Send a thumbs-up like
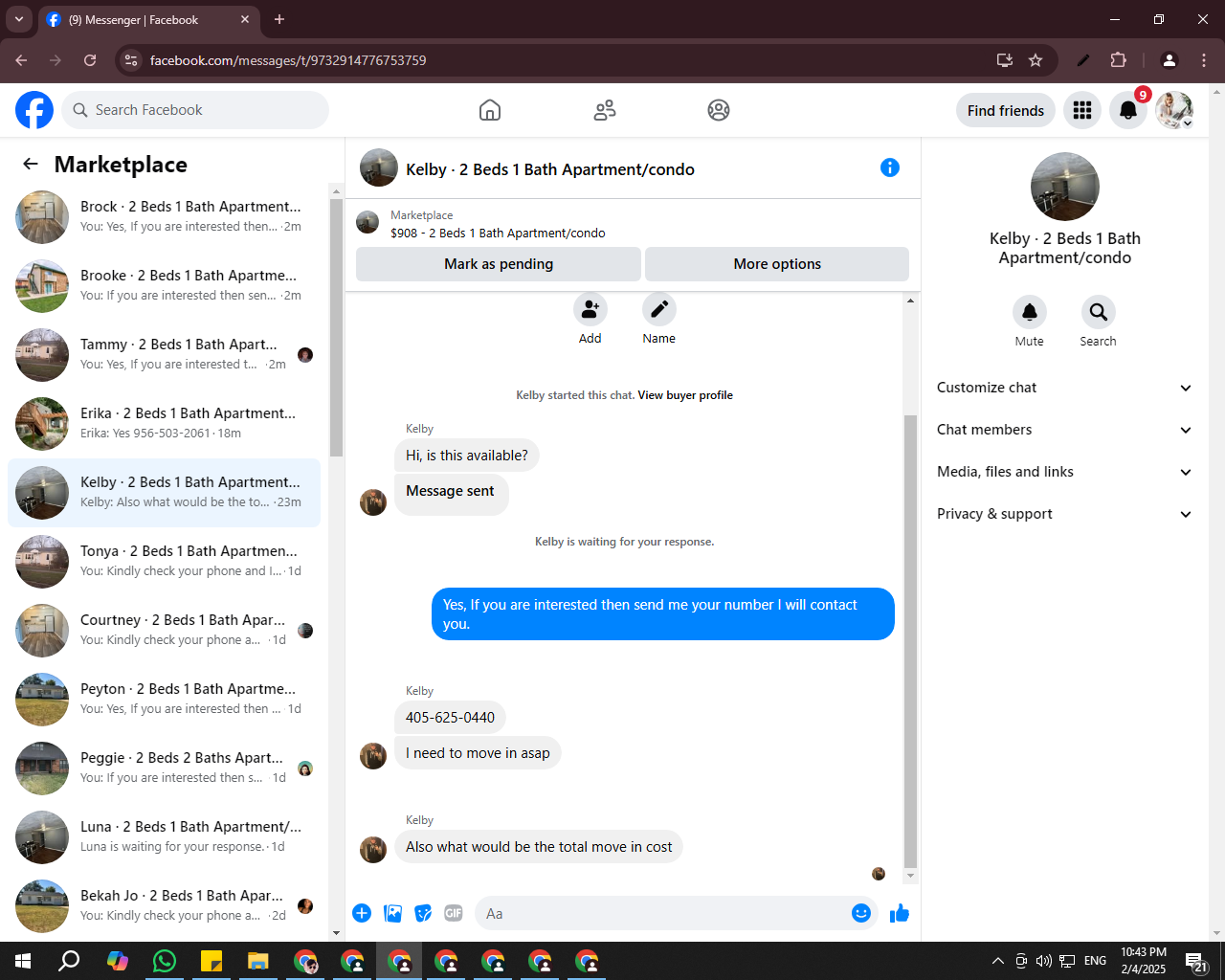Viewport: 1225px width, 980px height. coord(900,913)
